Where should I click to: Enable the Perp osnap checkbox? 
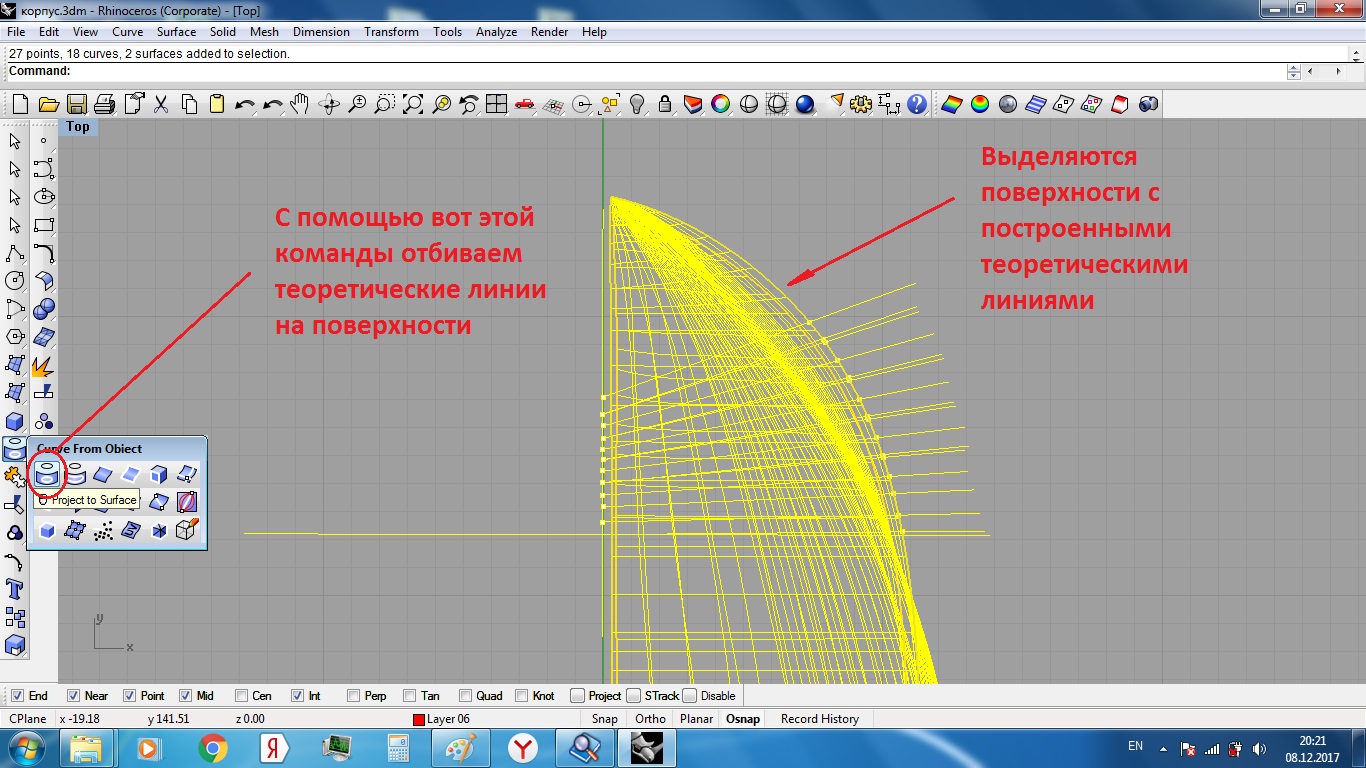(x=354, y=696)
